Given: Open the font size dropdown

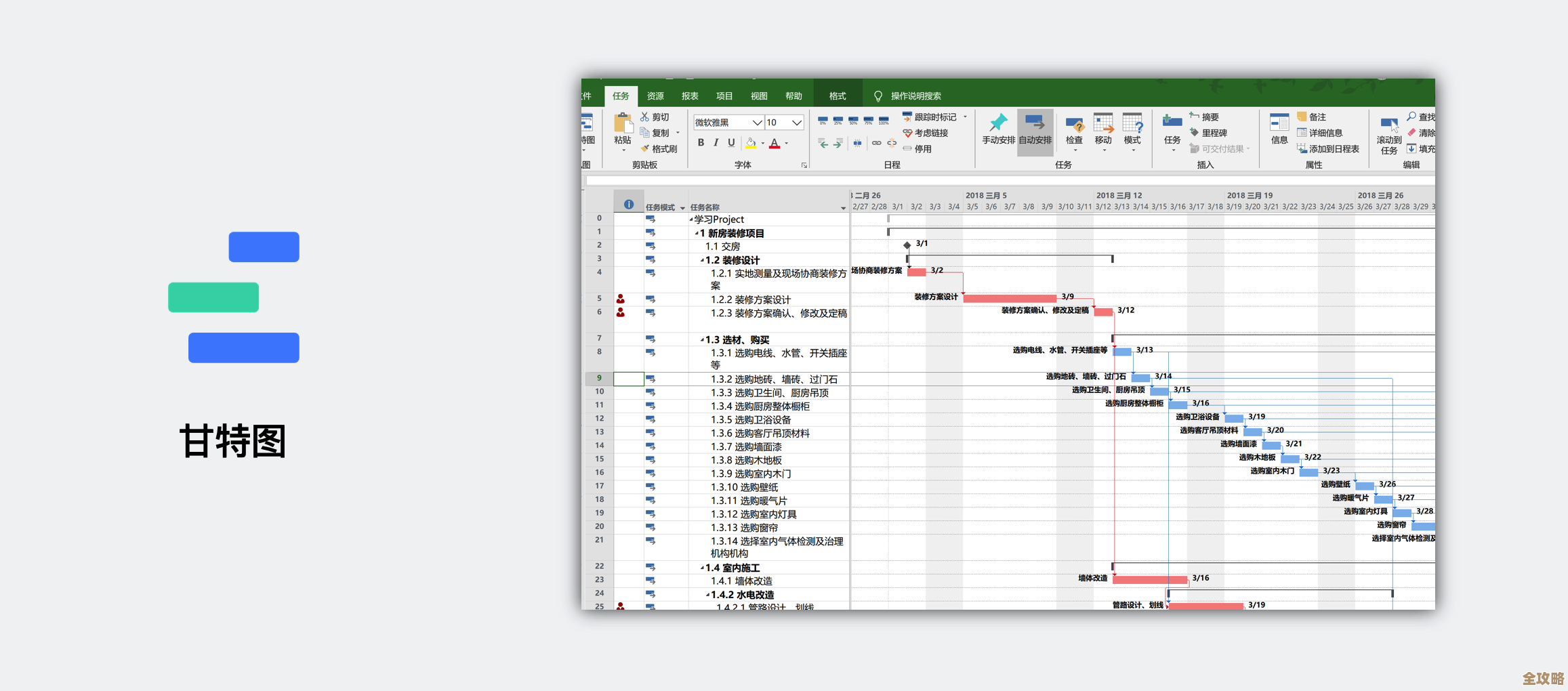Looking at the screenshot, I should coord(797,123).
